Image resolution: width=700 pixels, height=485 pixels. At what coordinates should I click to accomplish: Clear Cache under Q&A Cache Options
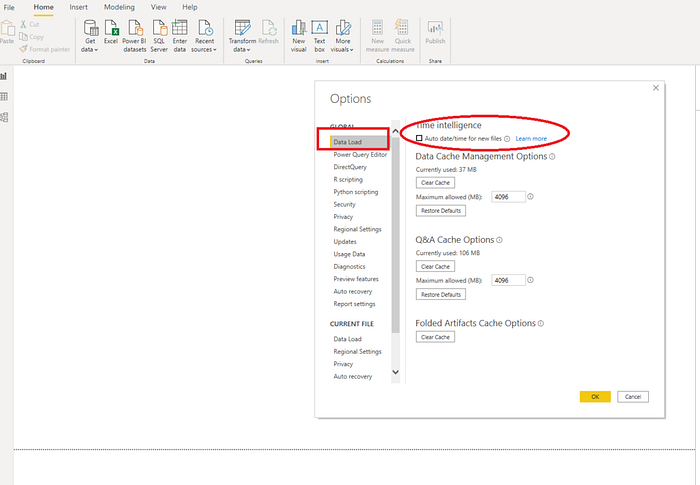point(435,267)
